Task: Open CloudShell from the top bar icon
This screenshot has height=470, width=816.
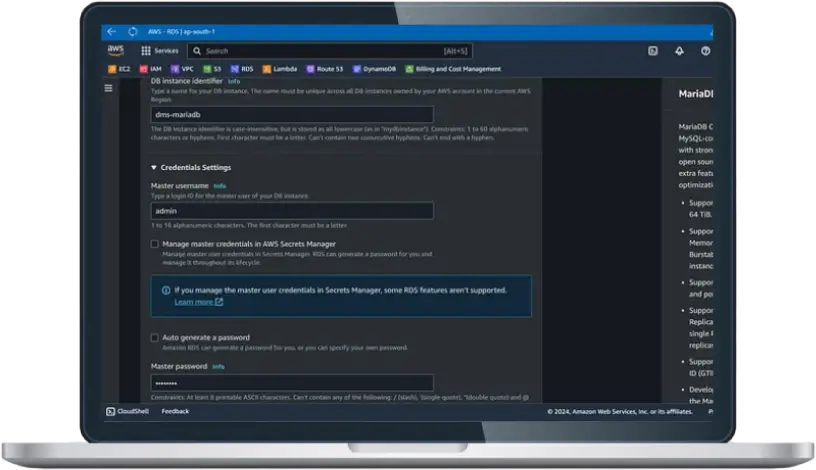Action: coord(653,50)
